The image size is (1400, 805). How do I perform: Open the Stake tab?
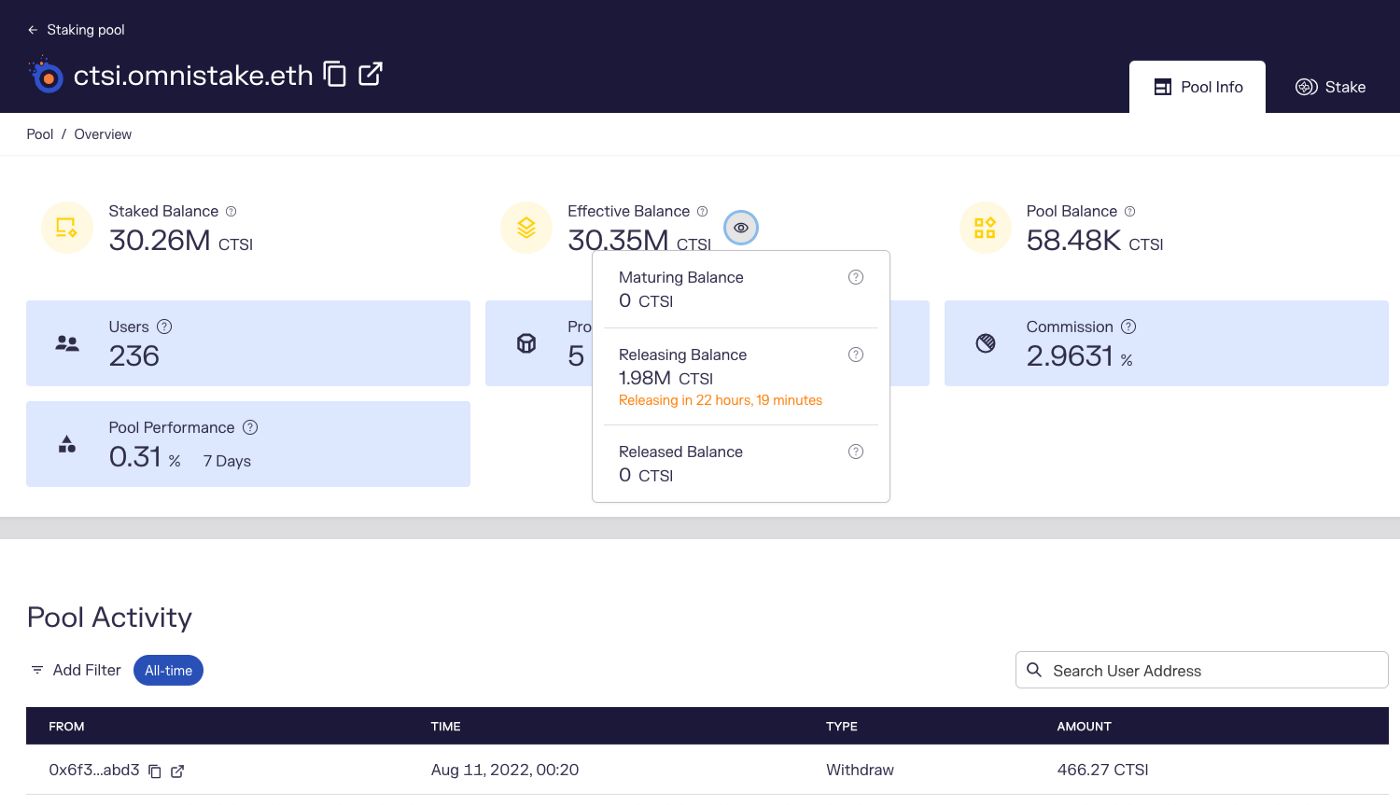[1330, 87]
